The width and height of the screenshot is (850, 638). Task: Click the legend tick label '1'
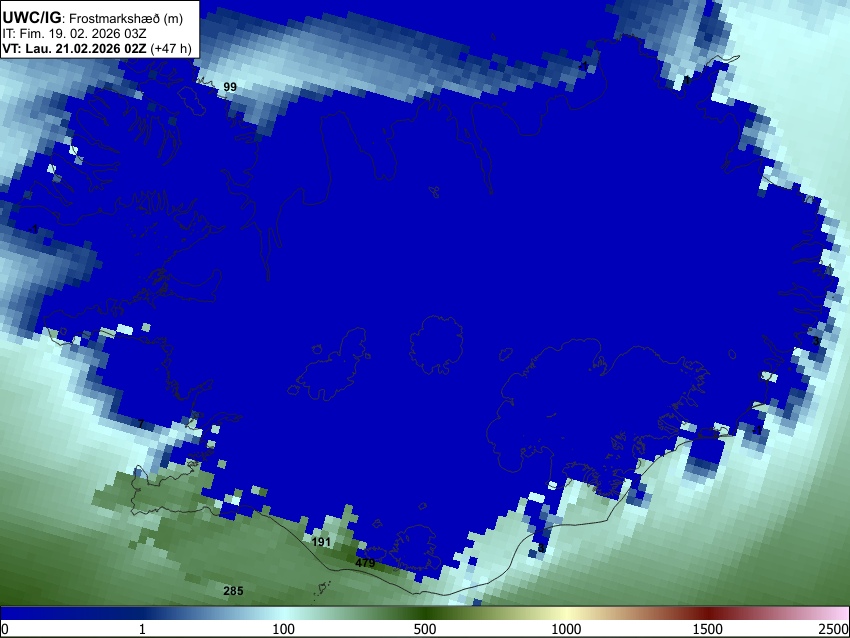click(142, 629)
